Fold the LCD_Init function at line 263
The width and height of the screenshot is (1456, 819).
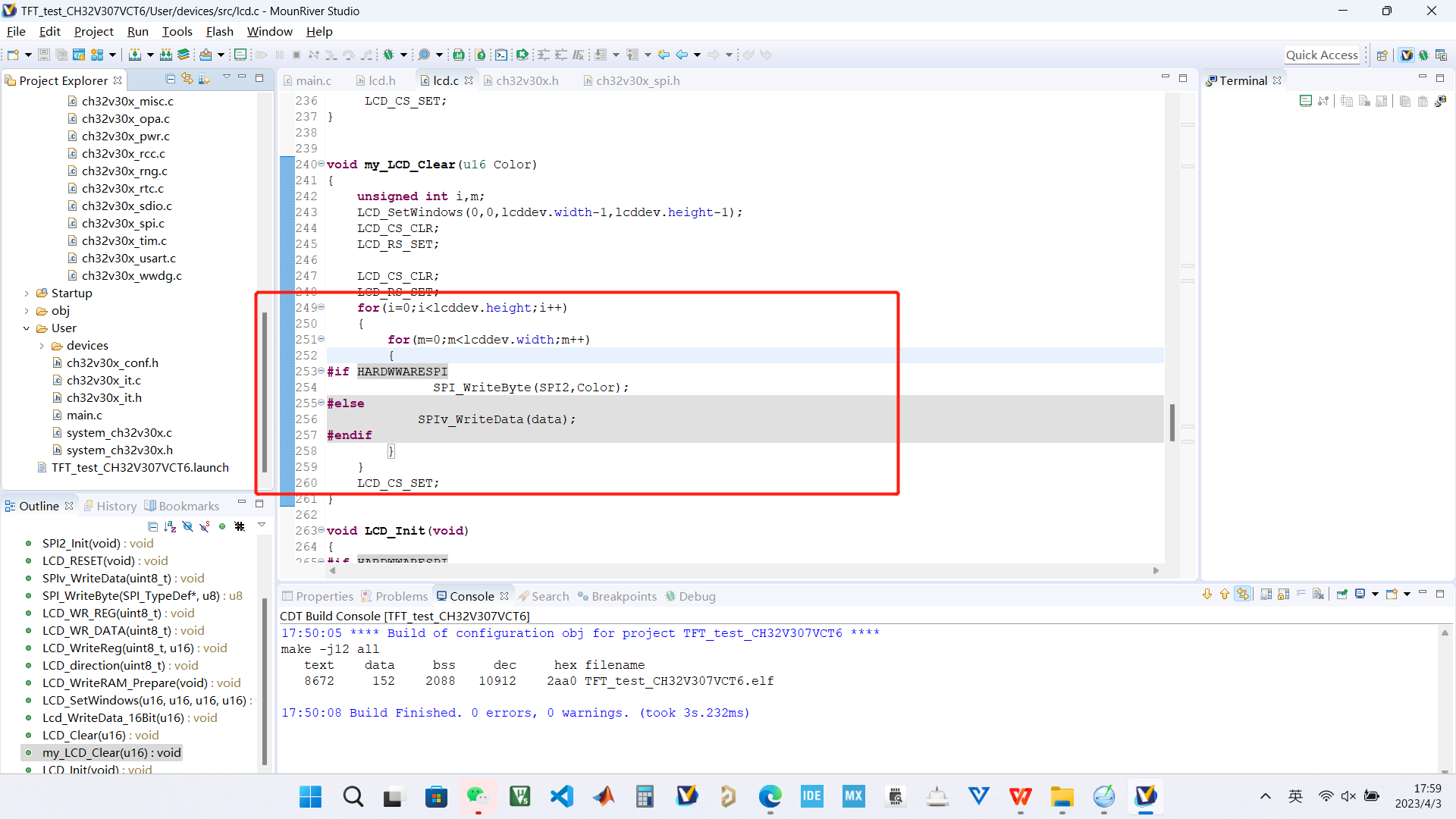(322, 530)
